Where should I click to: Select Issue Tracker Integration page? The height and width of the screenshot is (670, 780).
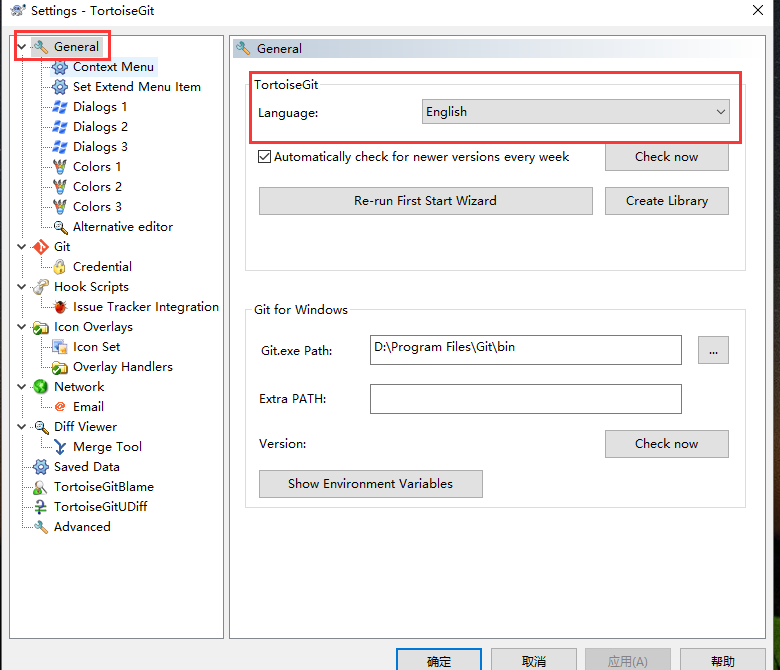pos(146,307)
